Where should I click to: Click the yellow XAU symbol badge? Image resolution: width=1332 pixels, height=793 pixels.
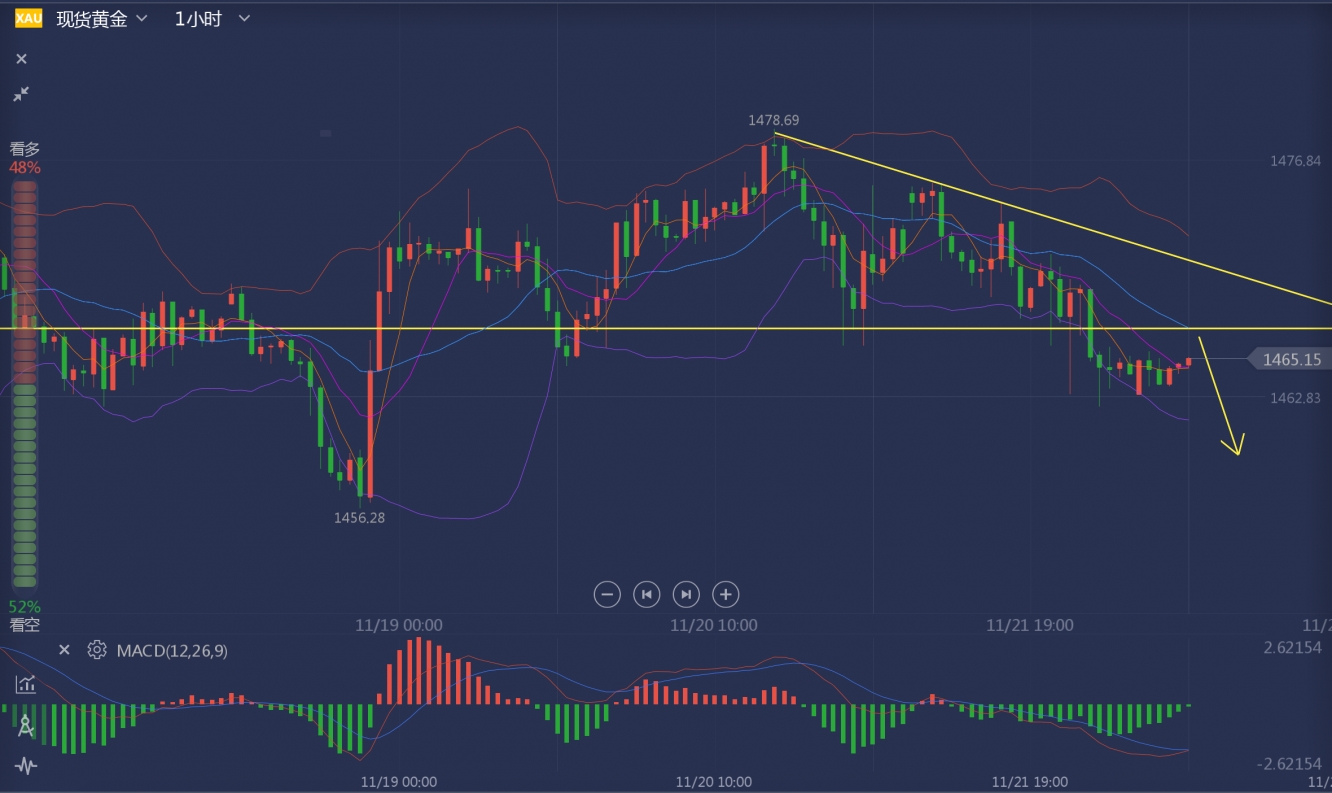pos(28,18)
